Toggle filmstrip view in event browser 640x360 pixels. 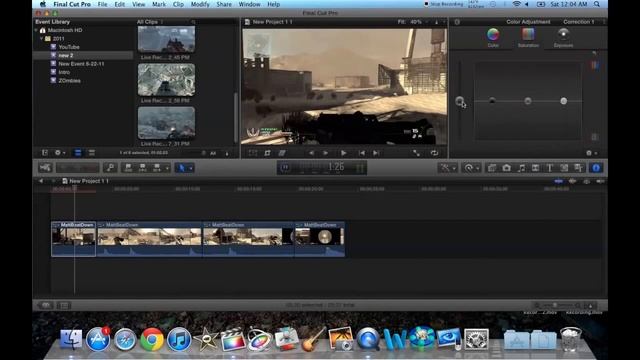(78, 153)
